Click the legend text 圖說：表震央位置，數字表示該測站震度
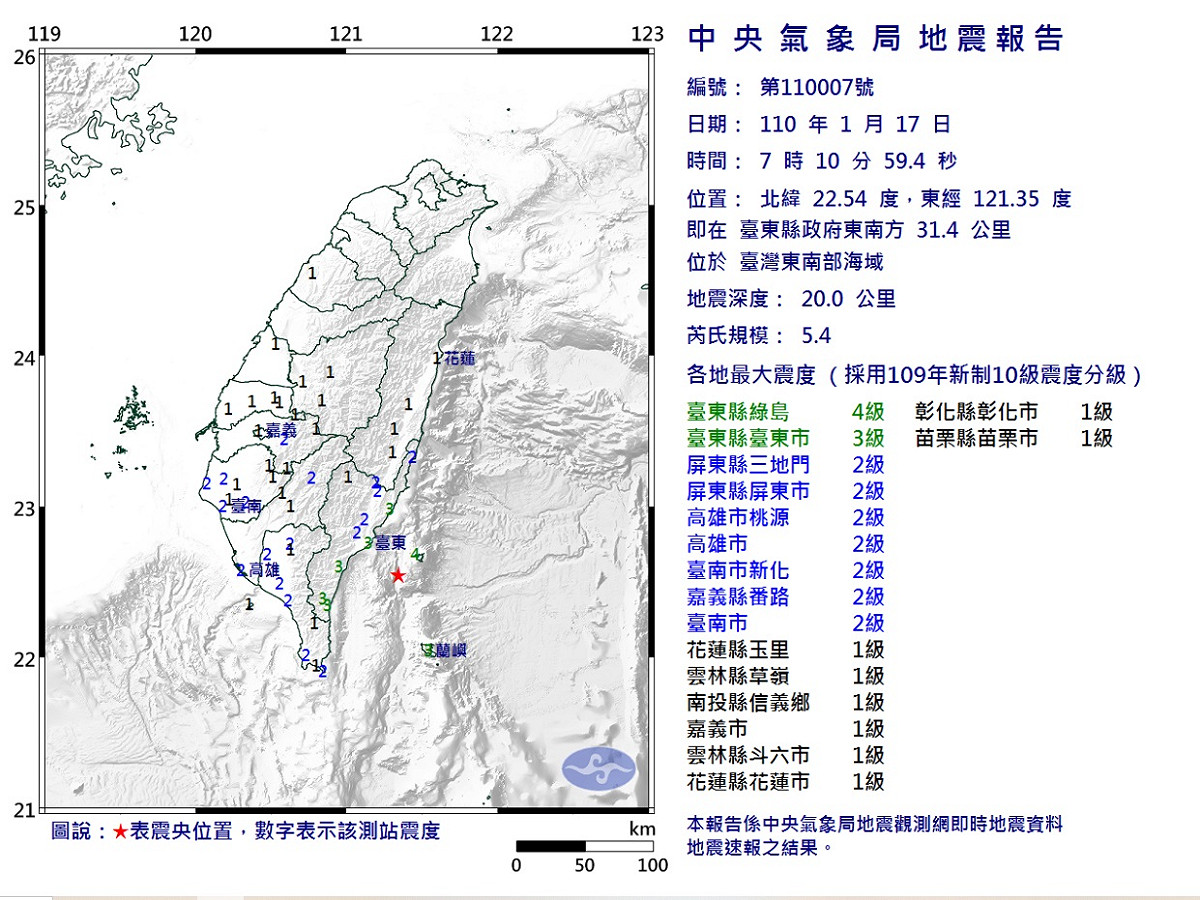This screenshot has width=1200, height=900. coord(245,832)
